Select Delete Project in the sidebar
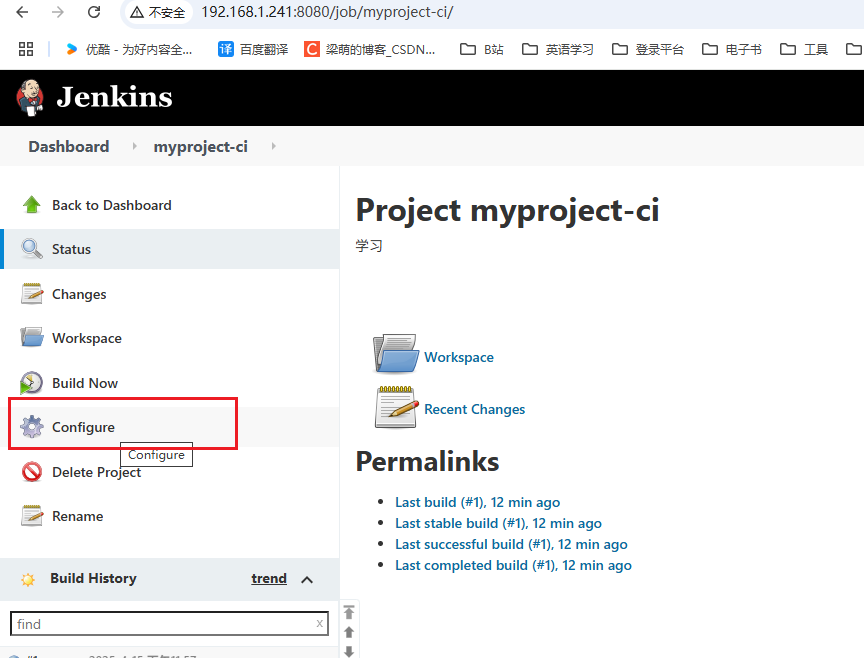Viewport: 864px width, 658px height. point(96,472)
